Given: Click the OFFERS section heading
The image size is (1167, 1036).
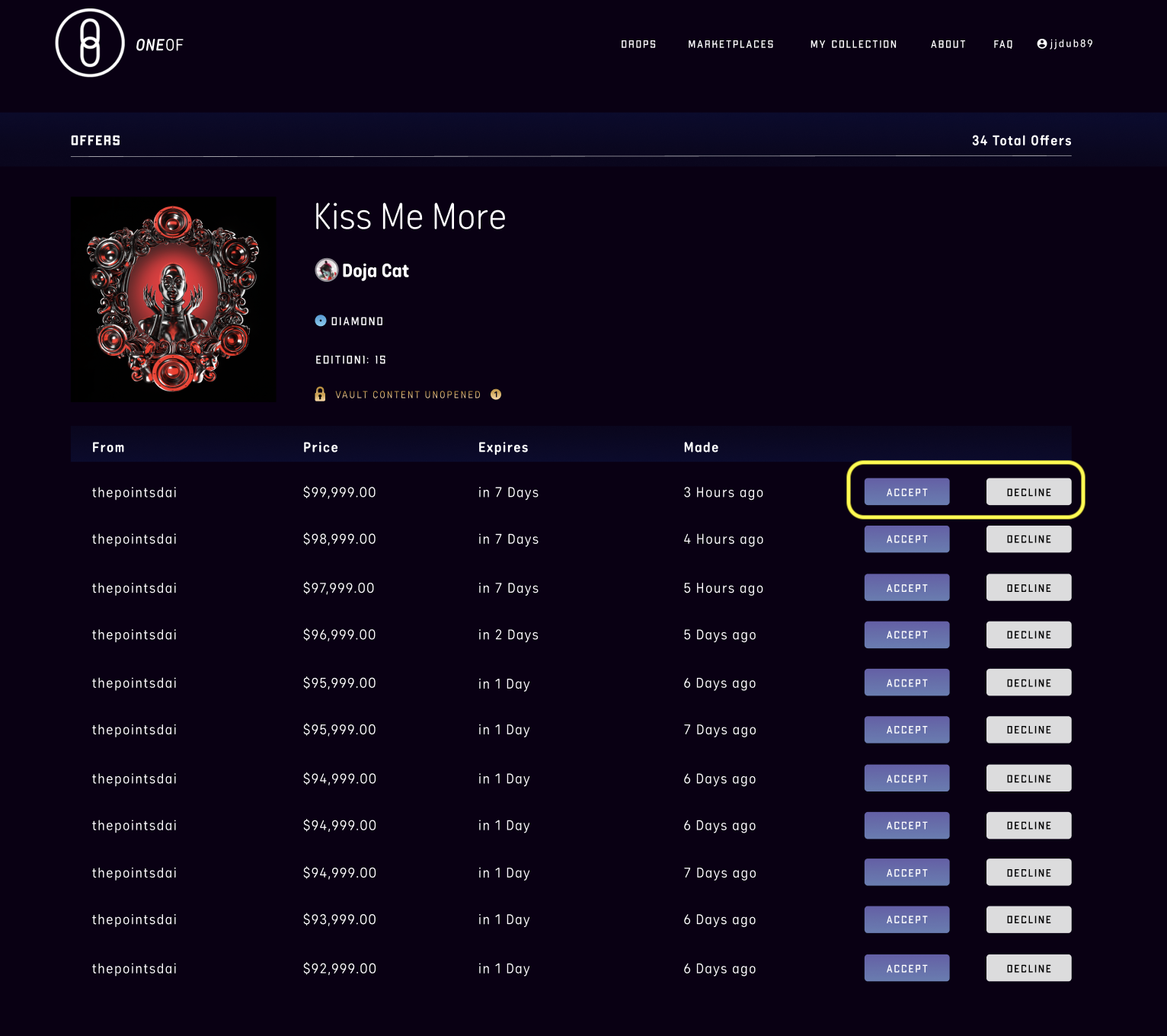Looking at the screenshot, I should (x=96, y=140).
